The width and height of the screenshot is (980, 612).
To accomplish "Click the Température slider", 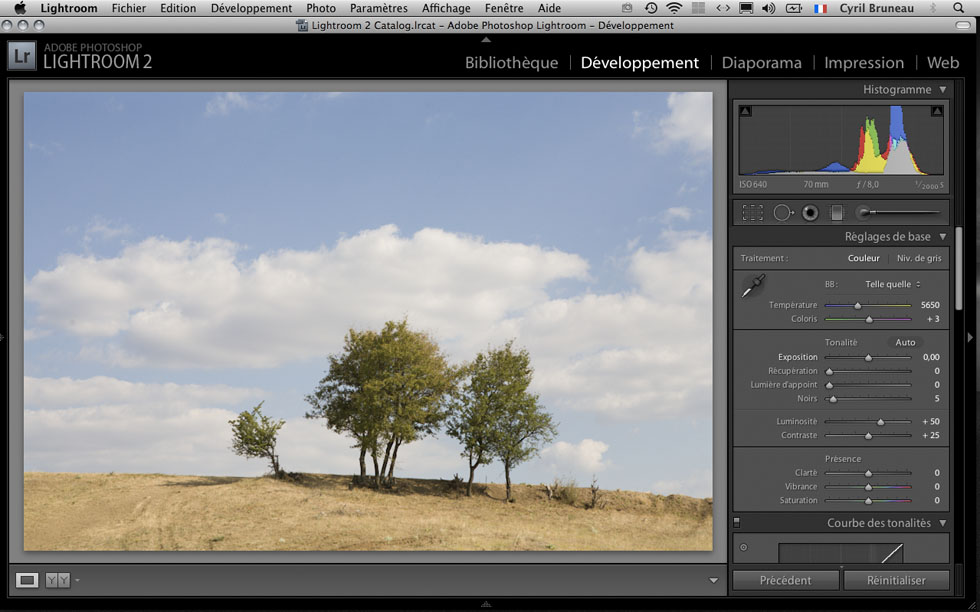I will click(x=868, y=305).
